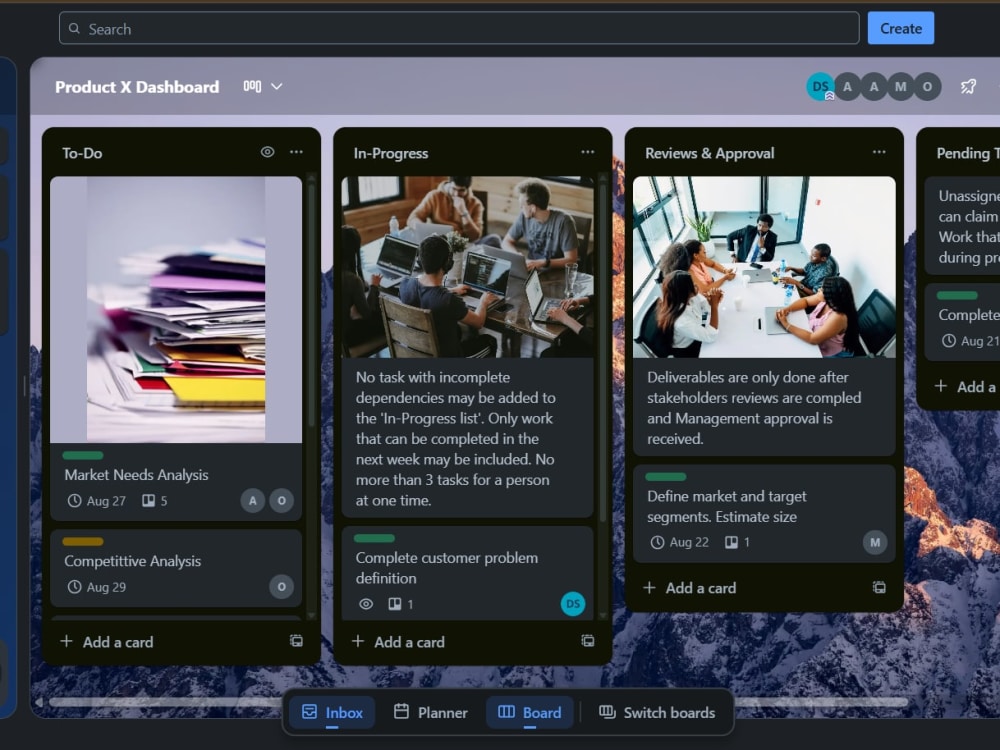Click the rocket icon in the board header
The image size is (1000, 750).
point(968,86)
